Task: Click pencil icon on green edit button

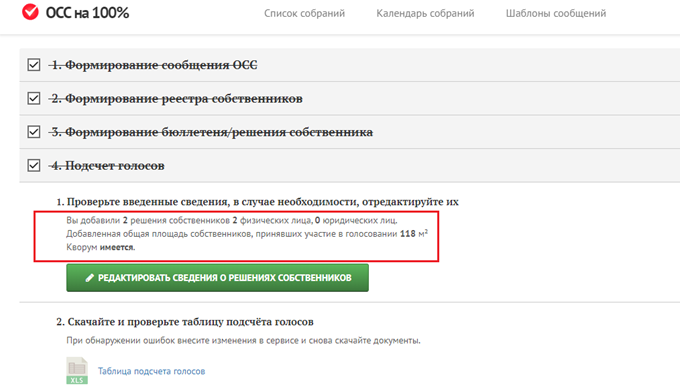Action: (89, 278)
